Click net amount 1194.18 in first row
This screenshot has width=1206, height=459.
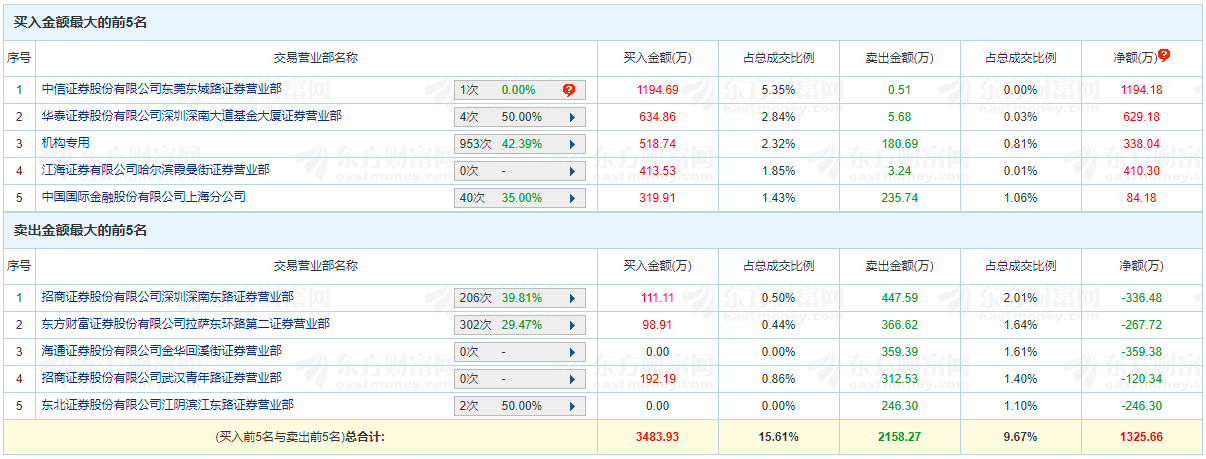[x=1141, y=90]
